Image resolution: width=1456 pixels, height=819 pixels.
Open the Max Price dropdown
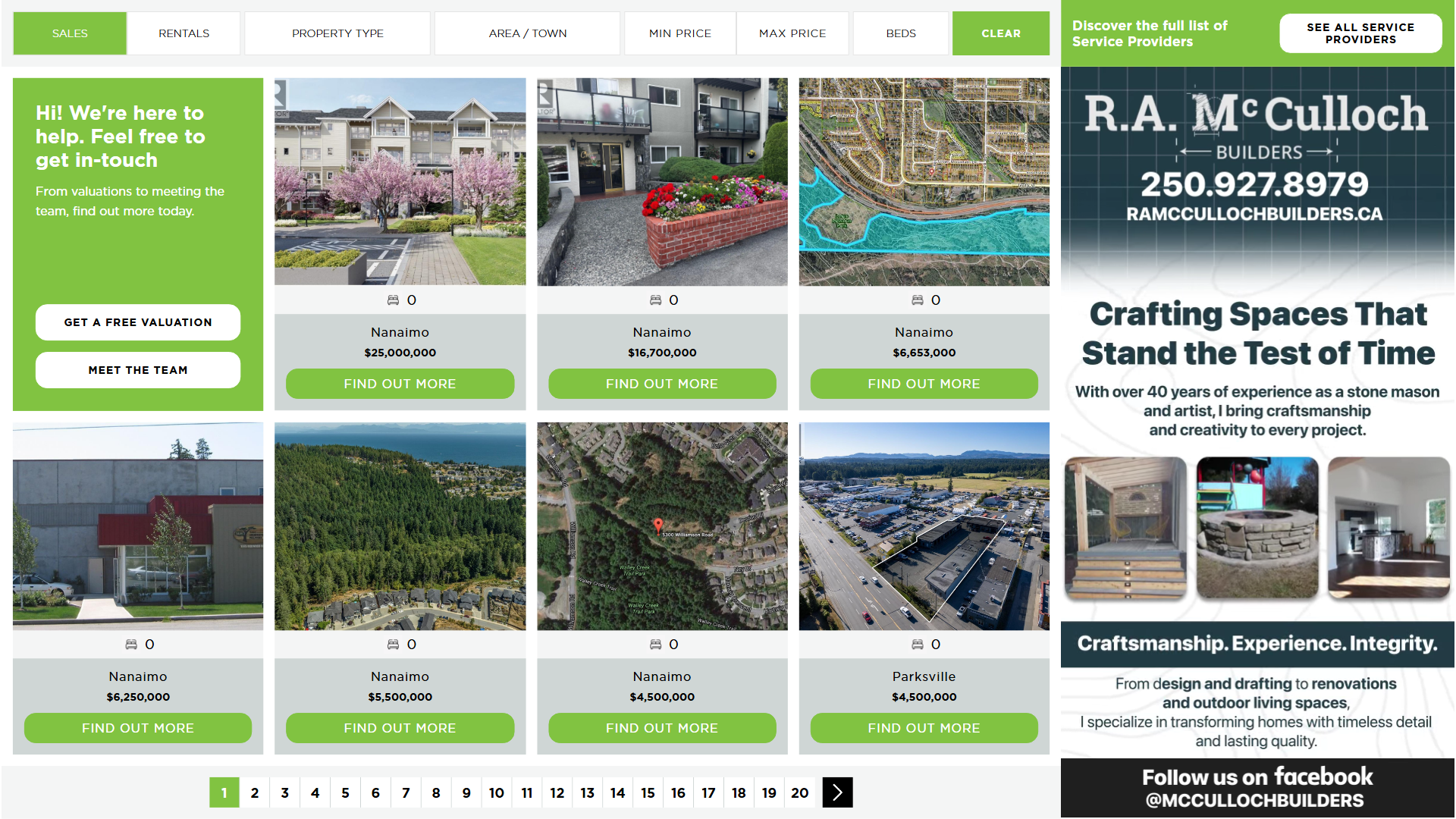pos(792,33)
